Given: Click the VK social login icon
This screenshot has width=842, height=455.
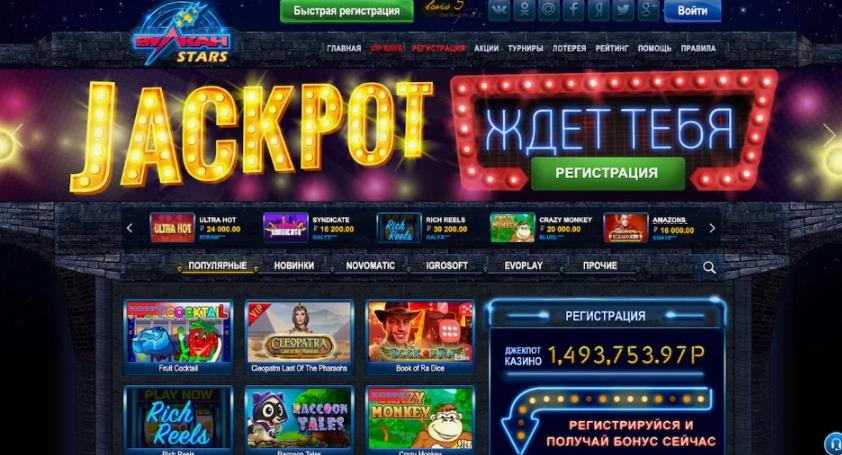Looking at the screenshot, I should [x=499, y=10].
